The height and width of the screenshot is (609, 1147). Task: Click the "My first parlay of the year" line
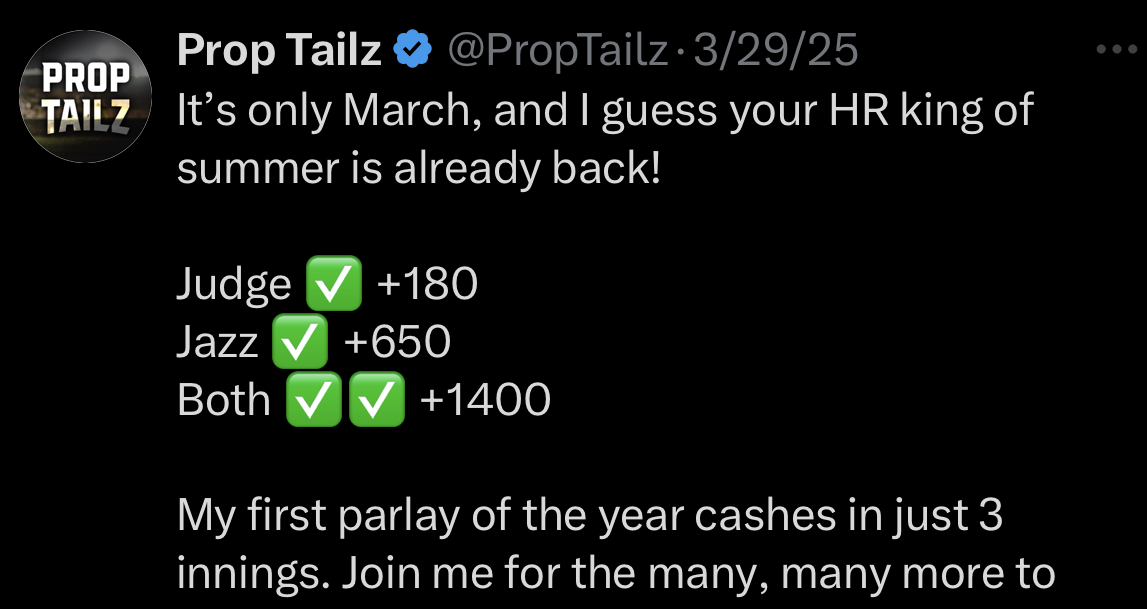pos(590,516)
